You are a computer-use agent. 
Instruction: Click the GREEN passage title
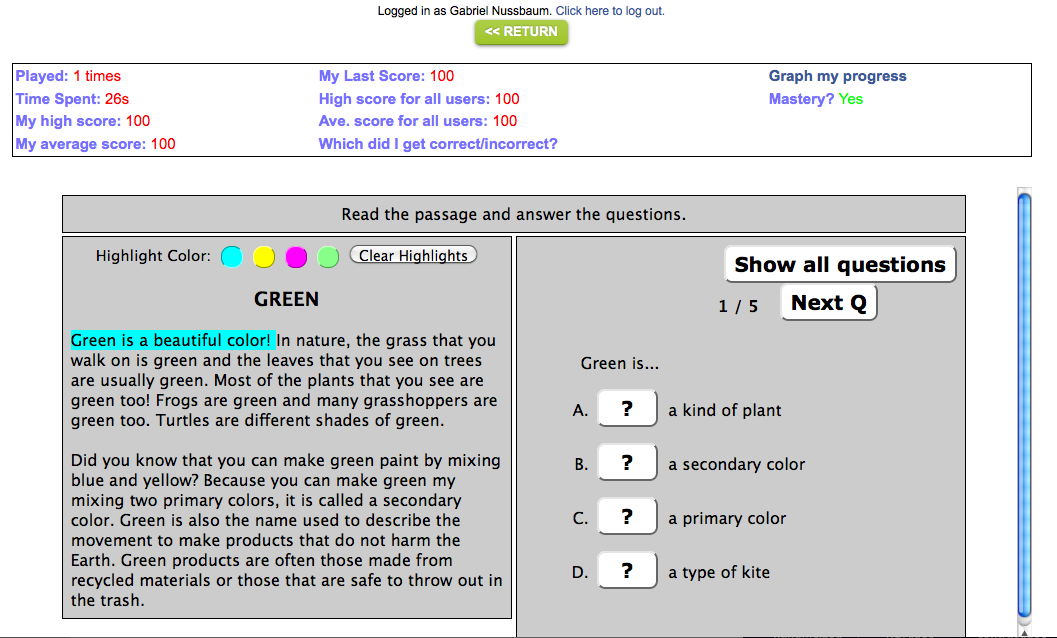[286, 299]
